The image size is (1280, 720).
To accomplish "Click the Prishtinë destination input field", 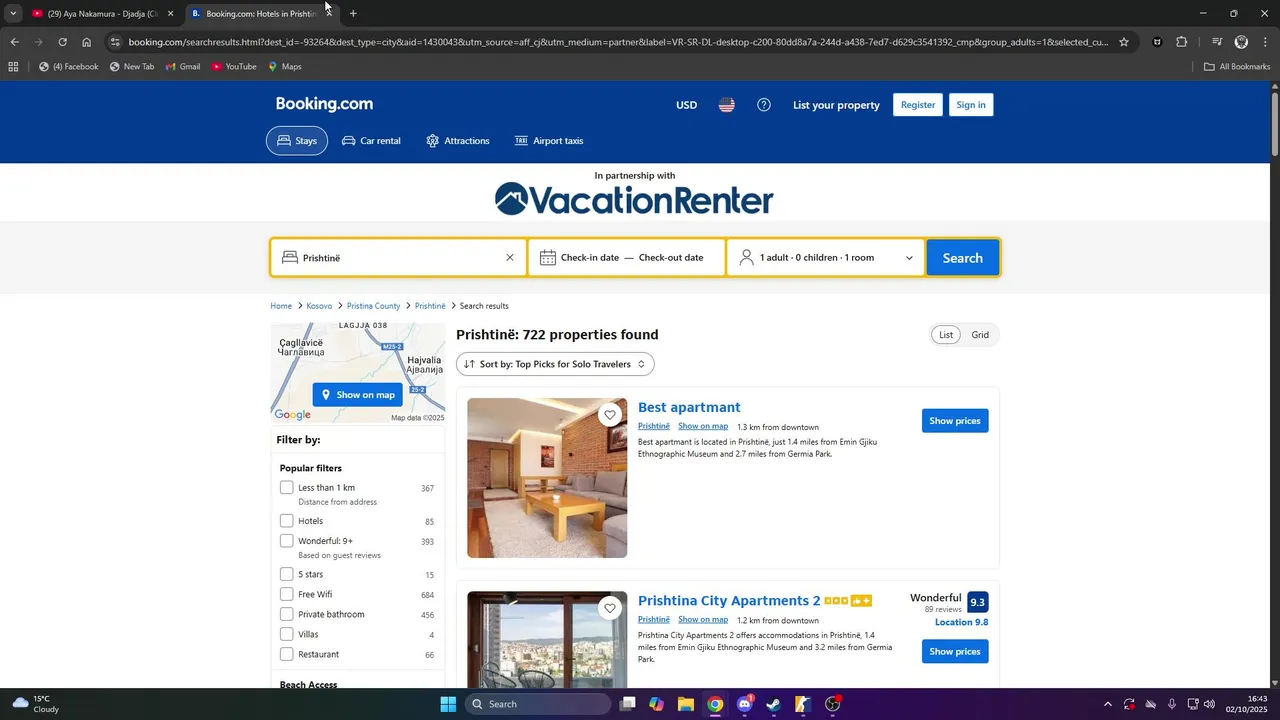I will pos(398,258).
